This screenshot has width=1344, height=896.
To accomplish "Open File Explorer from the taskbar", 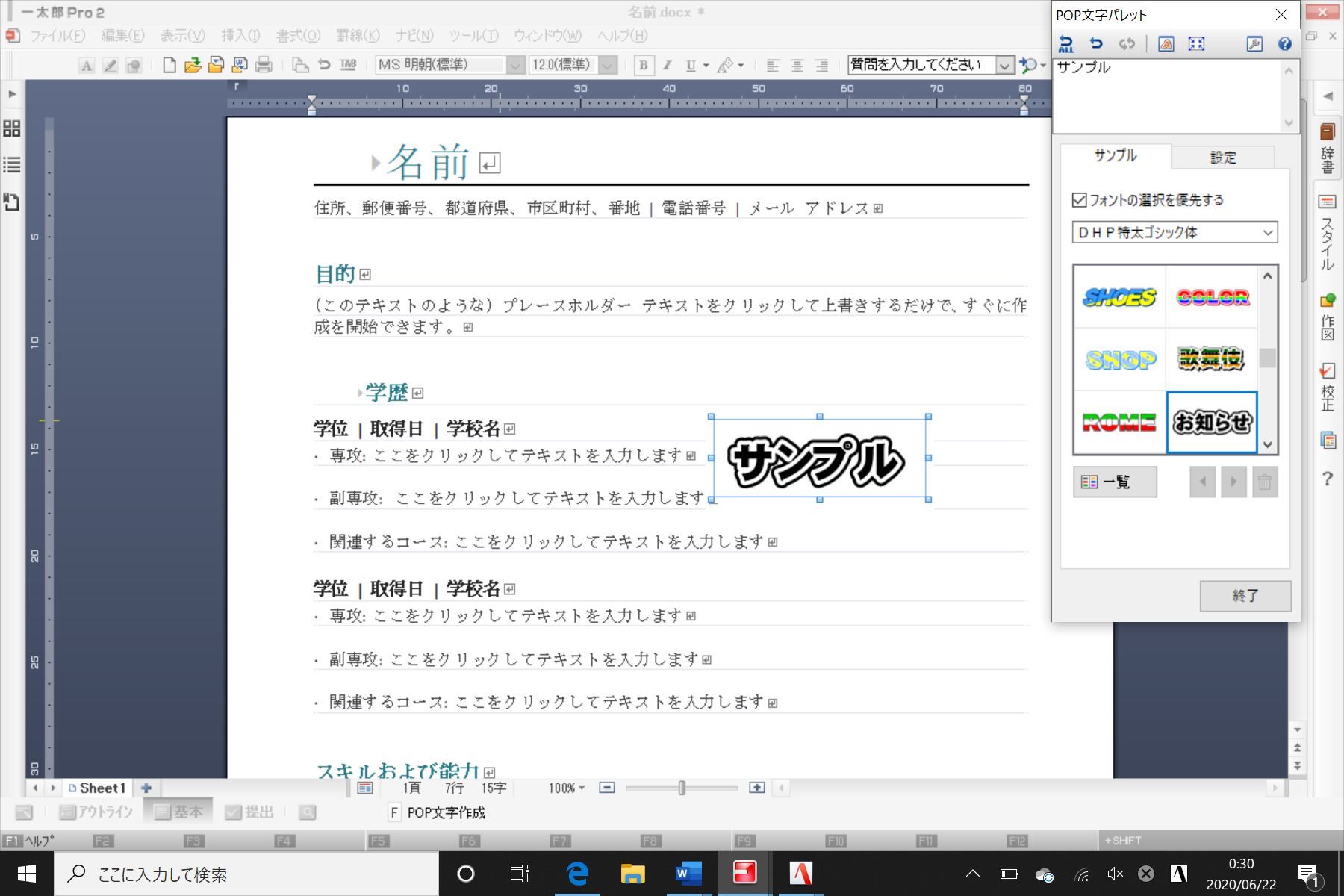I will [633, 874].
